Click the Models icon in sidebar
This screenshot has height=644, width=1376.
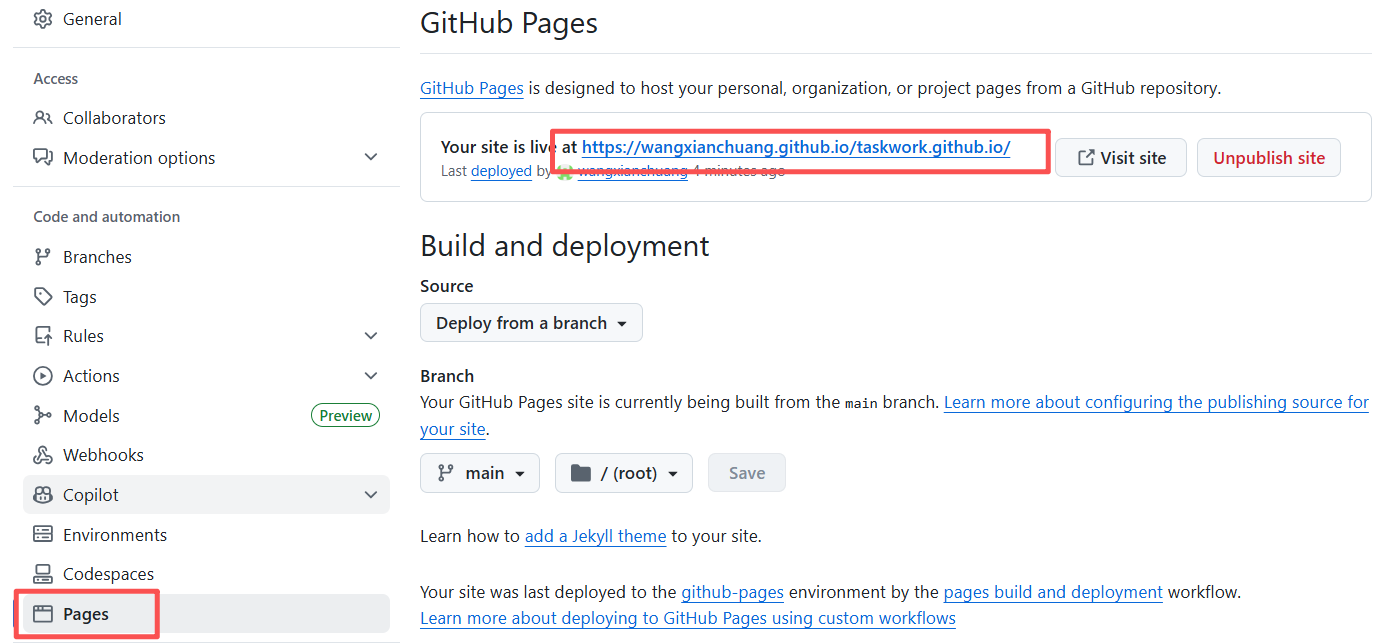point(43,416)
